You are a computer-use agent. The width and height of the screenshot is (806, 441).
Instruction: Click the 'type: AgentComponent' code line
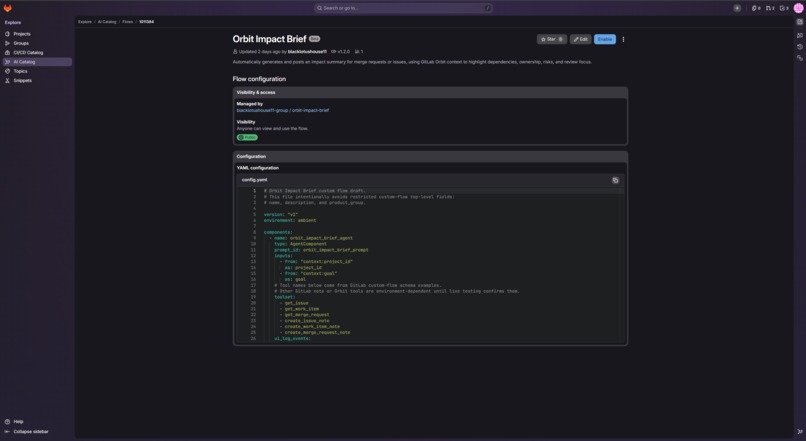click(300, 244)
